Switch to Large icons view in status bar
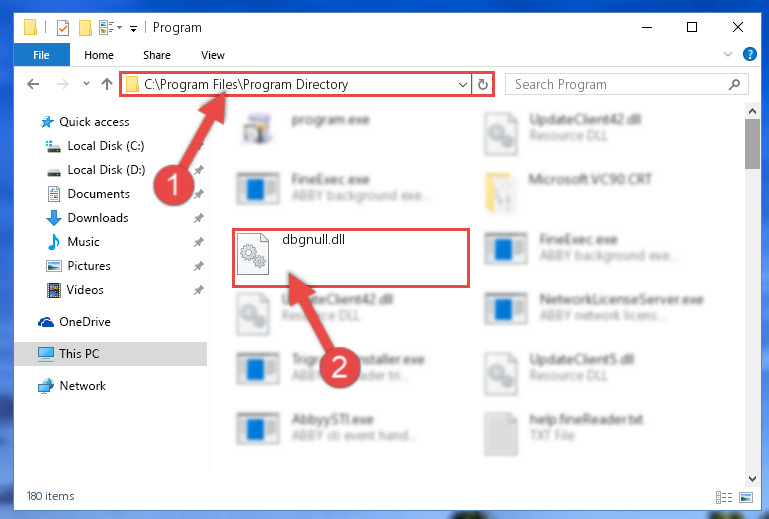The width and height of the screenshot is (769, 519). [x=746, y=497]
